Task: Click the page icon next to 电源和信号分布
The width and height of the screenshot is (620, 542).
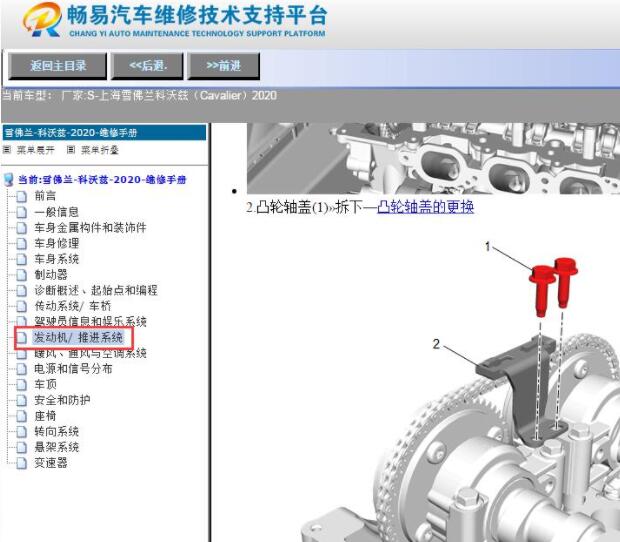Action: click(21, 369)
